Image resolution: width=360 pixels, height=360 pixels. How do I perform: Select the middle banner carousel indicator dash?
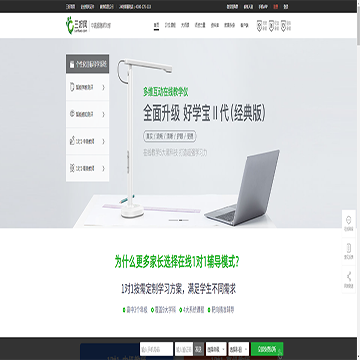point(180,220)
